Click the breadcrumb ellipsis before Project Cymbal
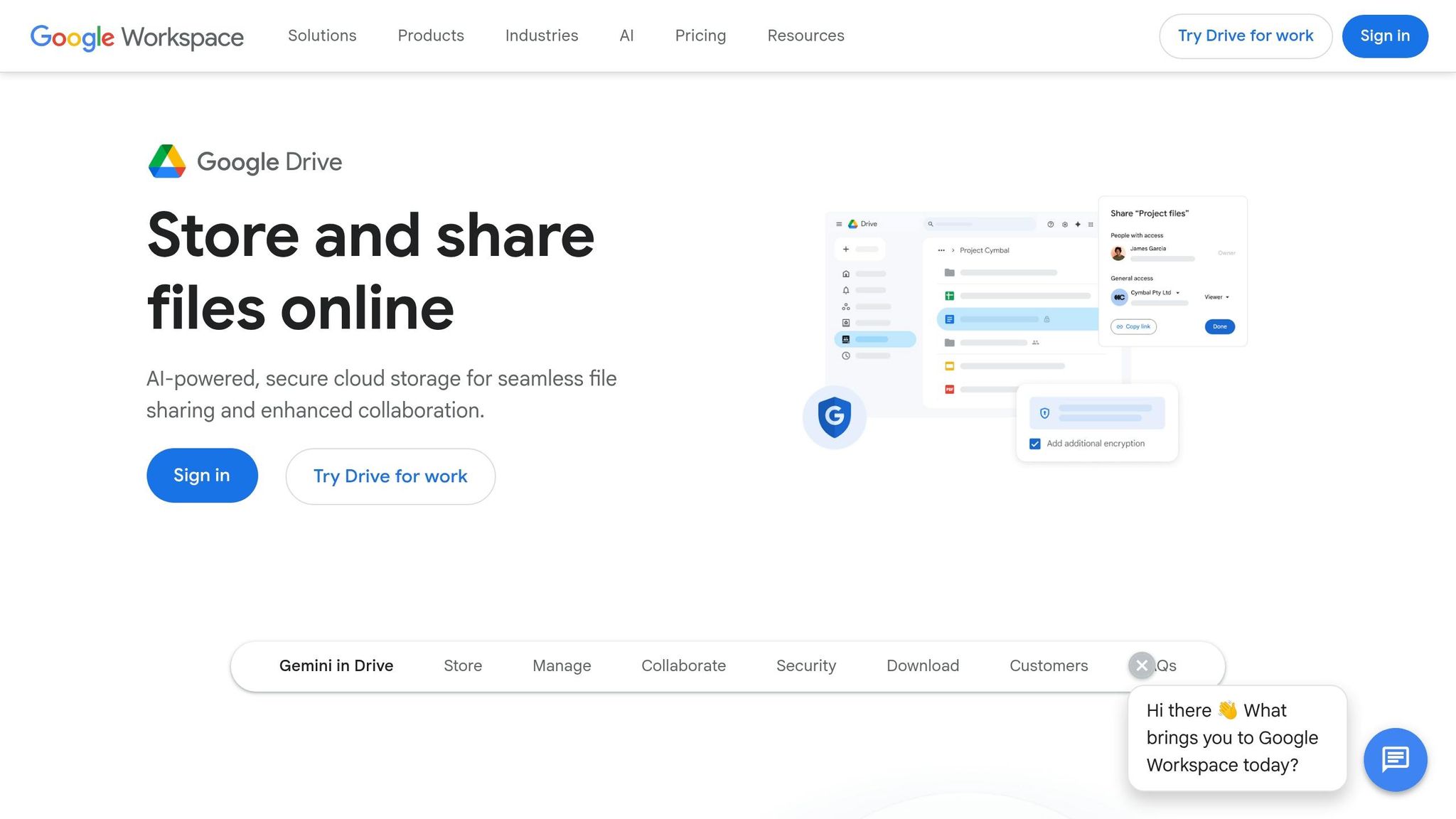The width and height of the screenshot is (1456, 819). click(941, 250)
